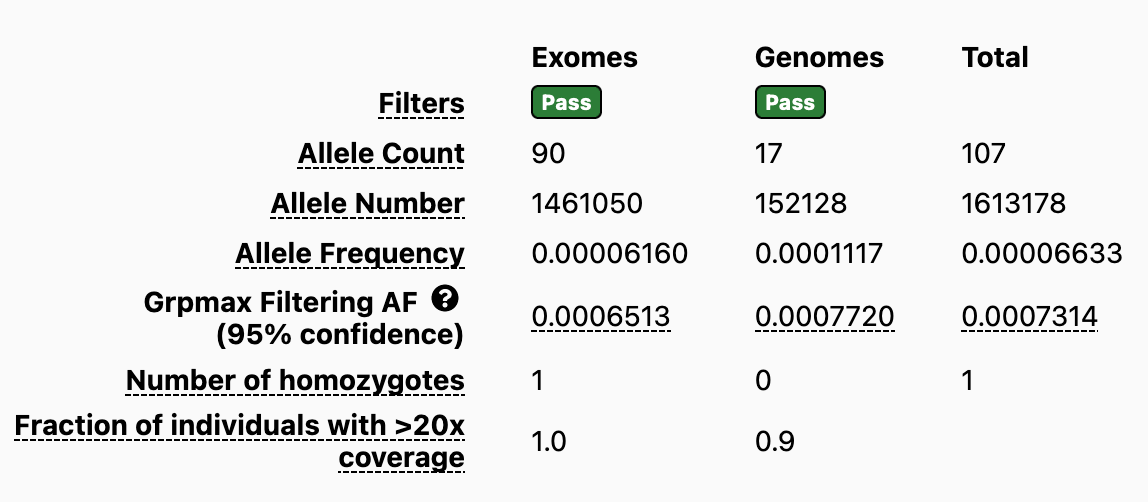Click the Total column header
1148x502 pixels.
pos(995,57)
